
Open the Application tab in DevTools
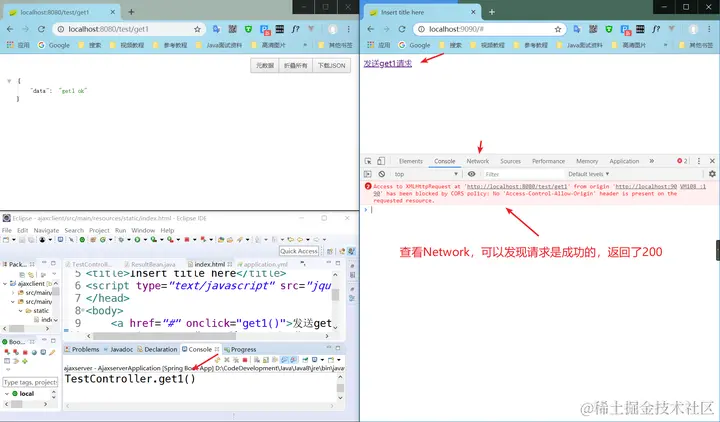coord(624,161)
